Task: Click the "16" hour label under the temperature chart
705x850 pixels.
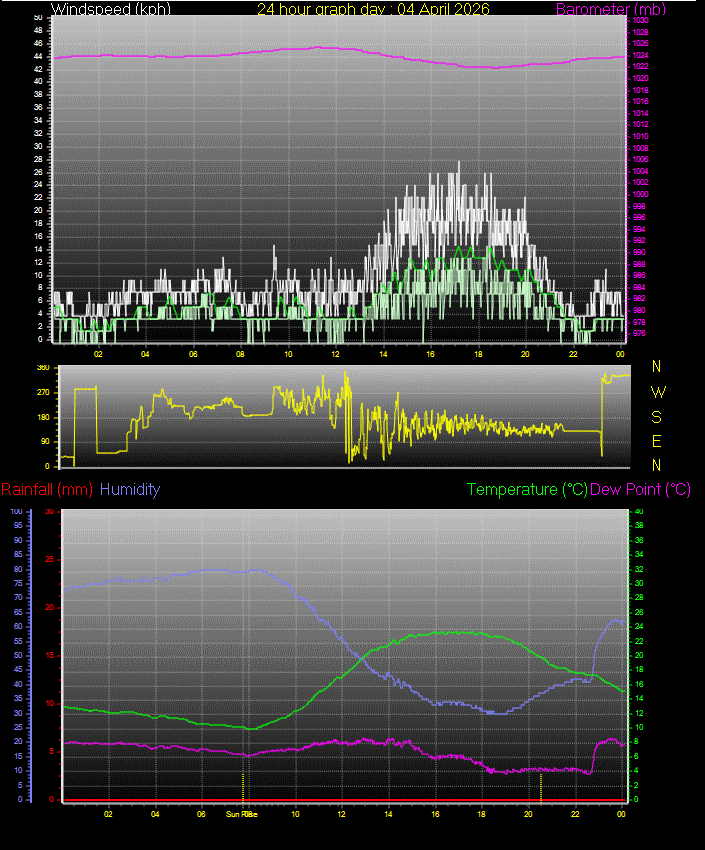Action: (x=435, y=814)
